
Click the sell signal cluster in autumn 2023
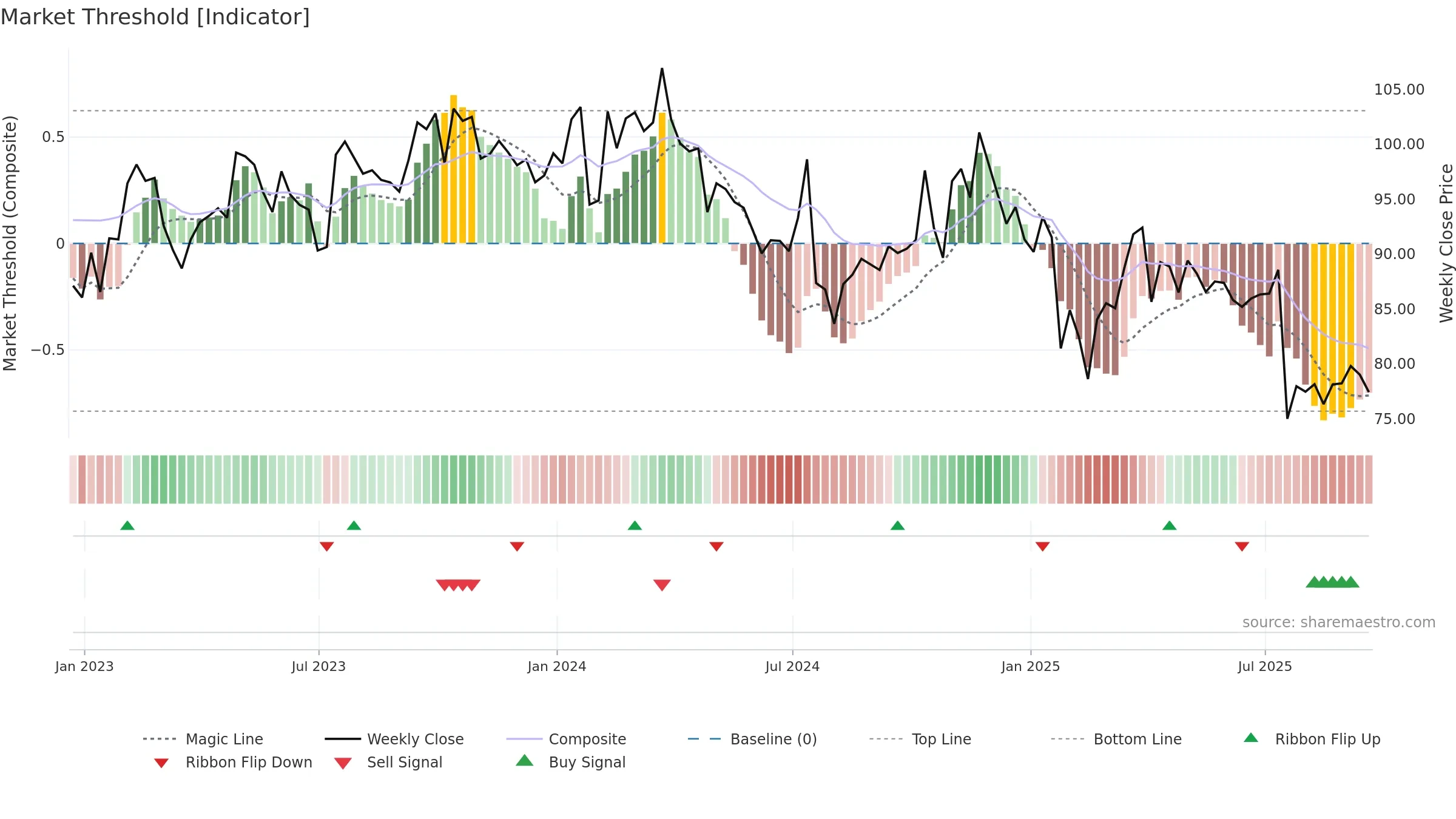458,585
